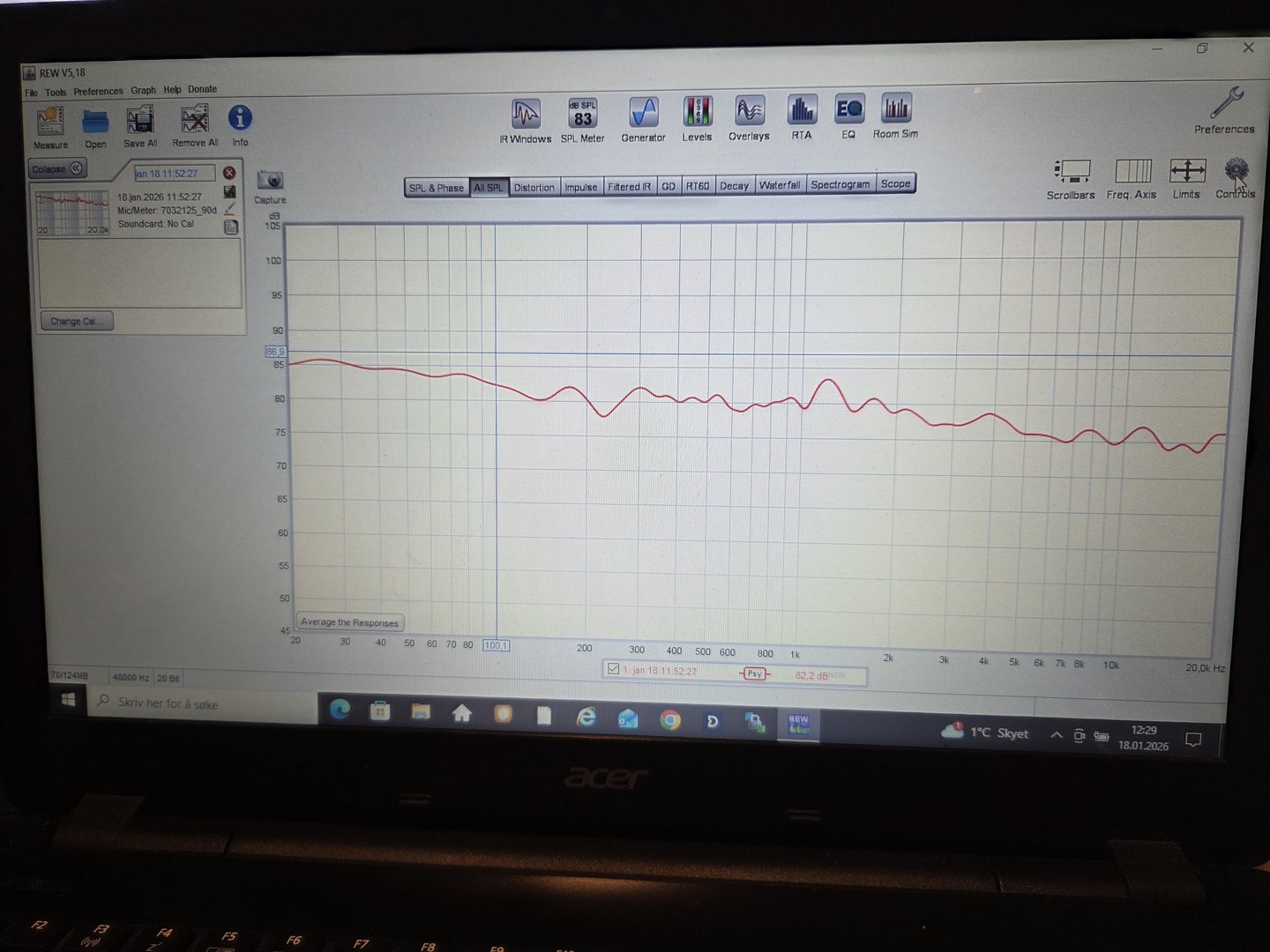The width and height of the screenshot is (1270, 952).
Task: Click the "48000 Hz" status bar entry
Action: pyautogui.click(x=131, y=677)
